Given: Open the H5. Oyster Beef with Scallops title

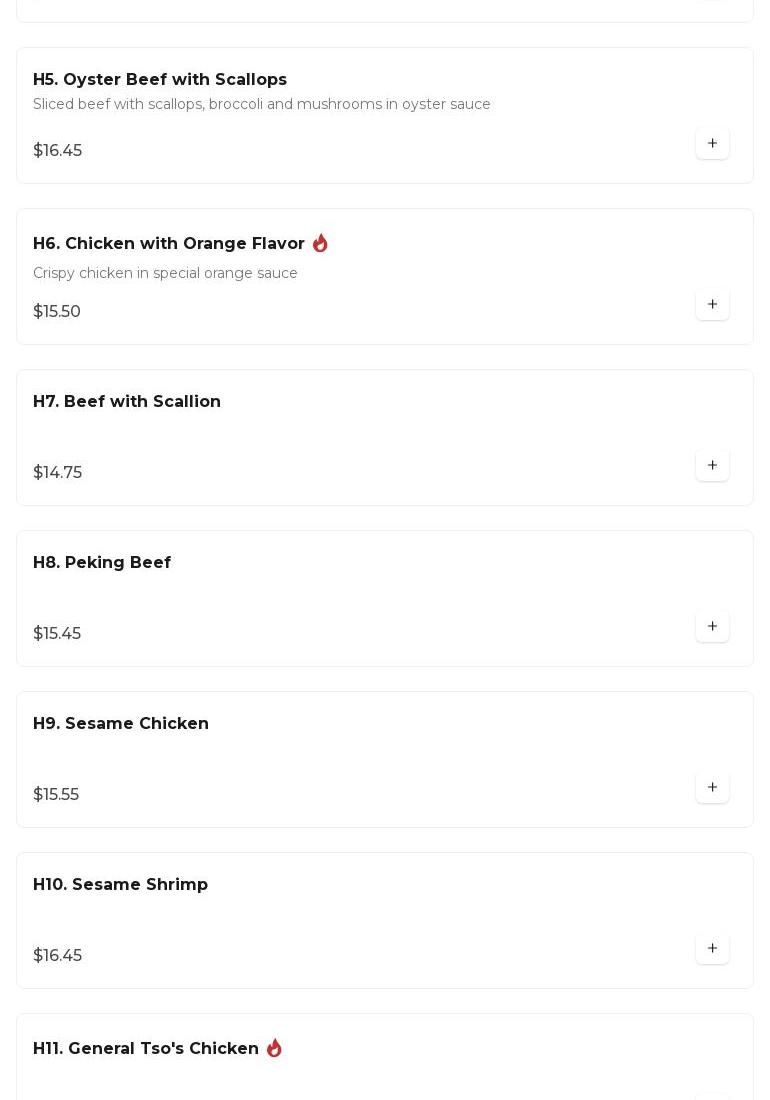Looking at the screenshot, I should coord(160,80).
